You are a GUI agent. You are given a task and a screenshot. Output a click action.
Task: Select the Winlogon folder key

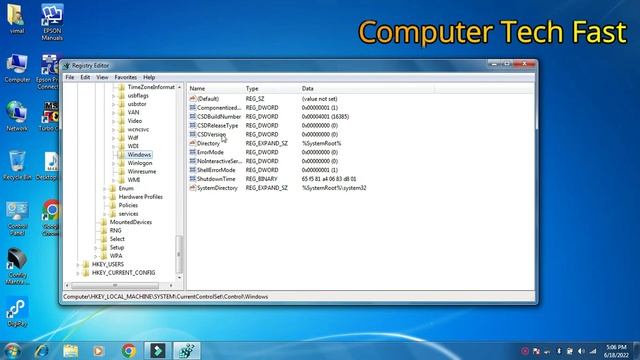[x=140, y=163]
